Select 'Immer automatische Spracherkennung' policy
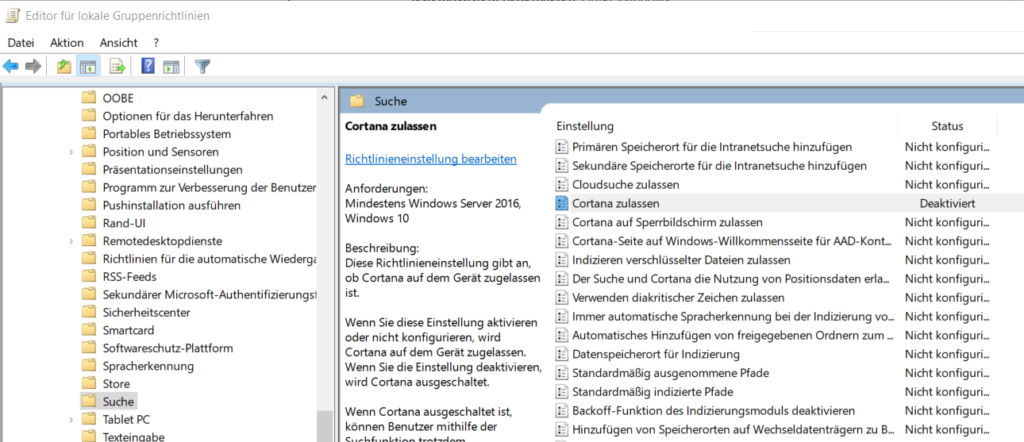The height and width of the screenshot is (442, 1024). pyautogui.click(x=733, y=317)
